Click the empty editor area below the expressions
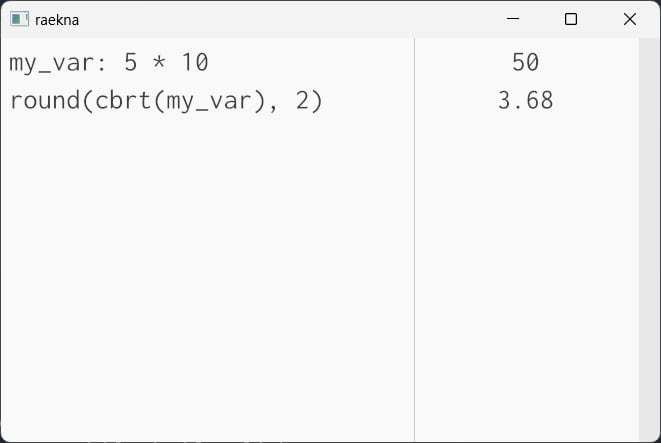 tap(200, 280)
